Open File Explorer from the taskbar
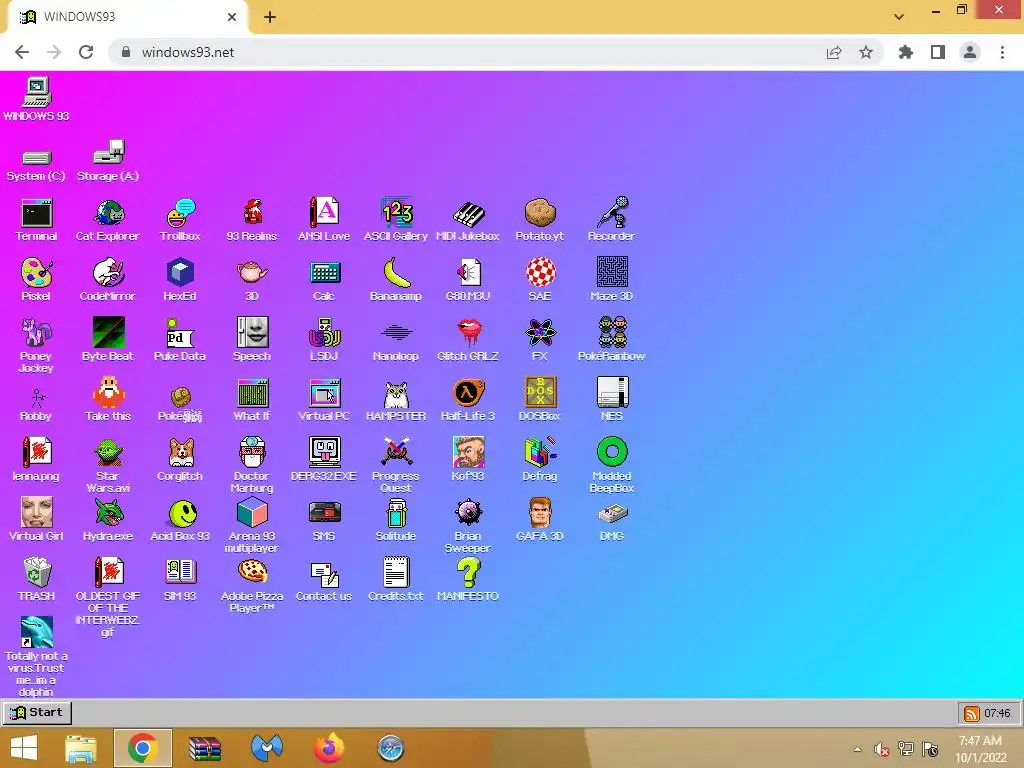The height and width of the screenshot is (768, 1024). tap(81, 748)
